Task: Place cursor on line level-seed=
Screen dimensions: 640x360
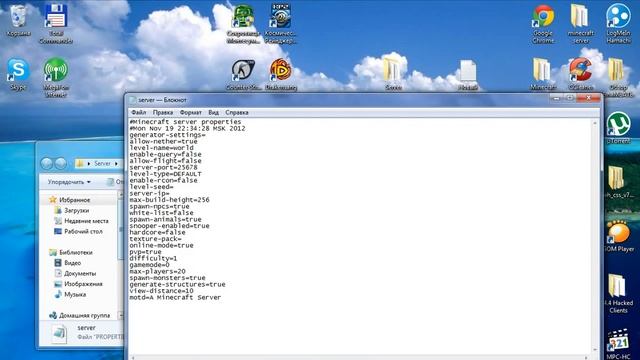Action: pos(152,187)
